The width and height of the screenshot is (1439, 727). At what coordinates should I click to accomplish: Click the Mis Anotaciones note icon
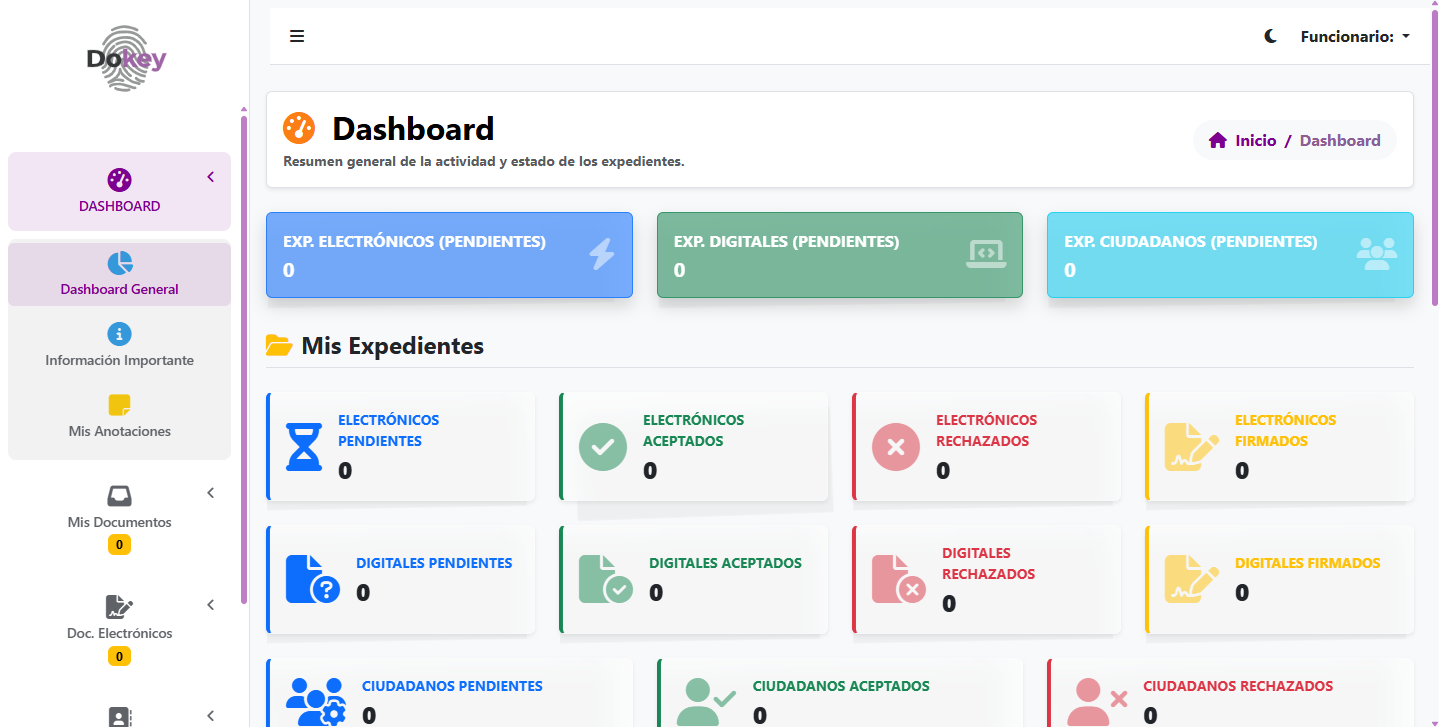click(119, 405)
